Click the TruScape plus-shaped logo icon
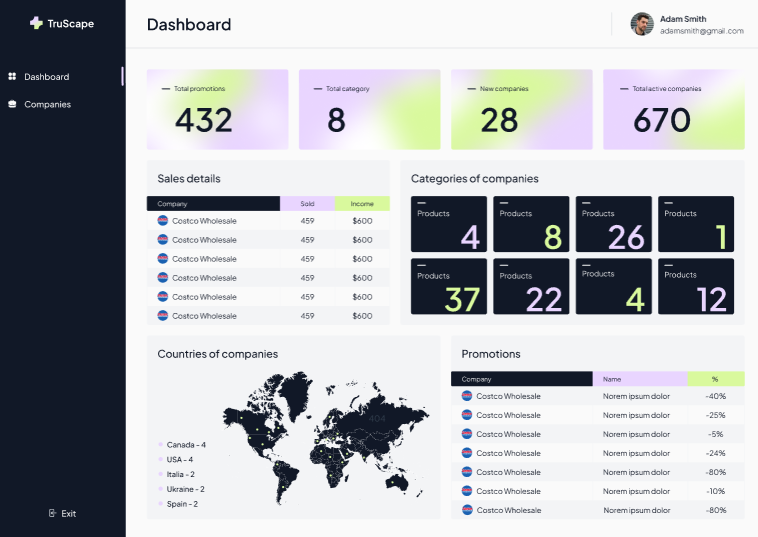 (x=36, y=23)
